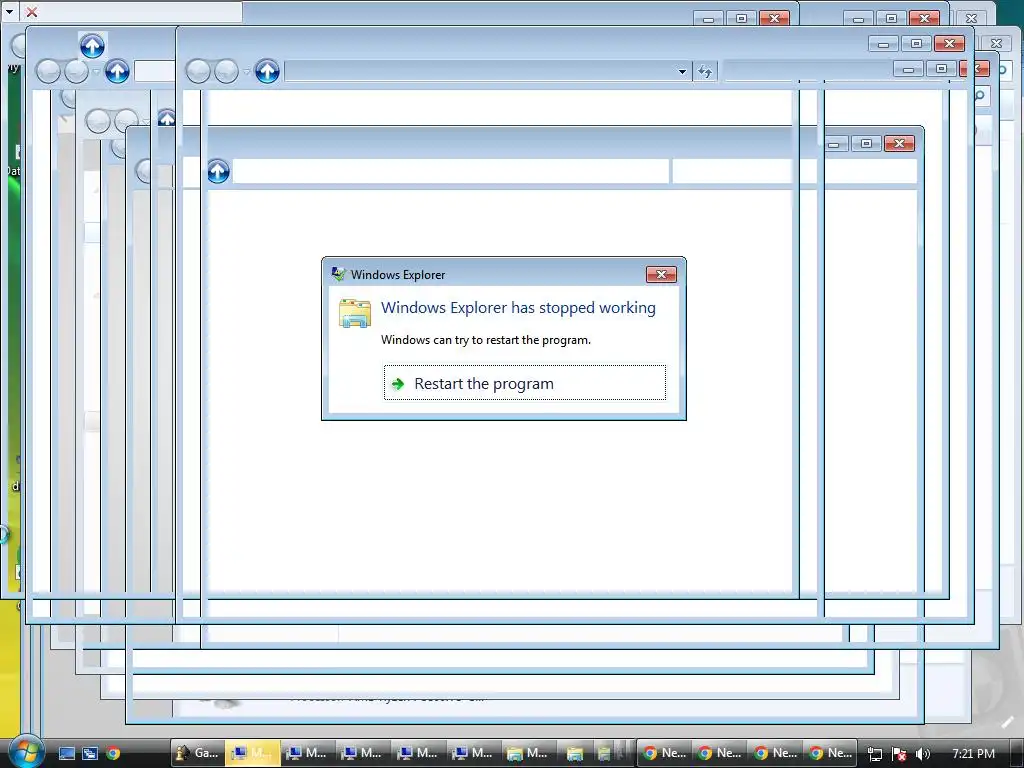This screenshot has width=1024, height=768.
Task: Open the Ga... taskbar button with chess icon
Action: (x=198, y=753)
